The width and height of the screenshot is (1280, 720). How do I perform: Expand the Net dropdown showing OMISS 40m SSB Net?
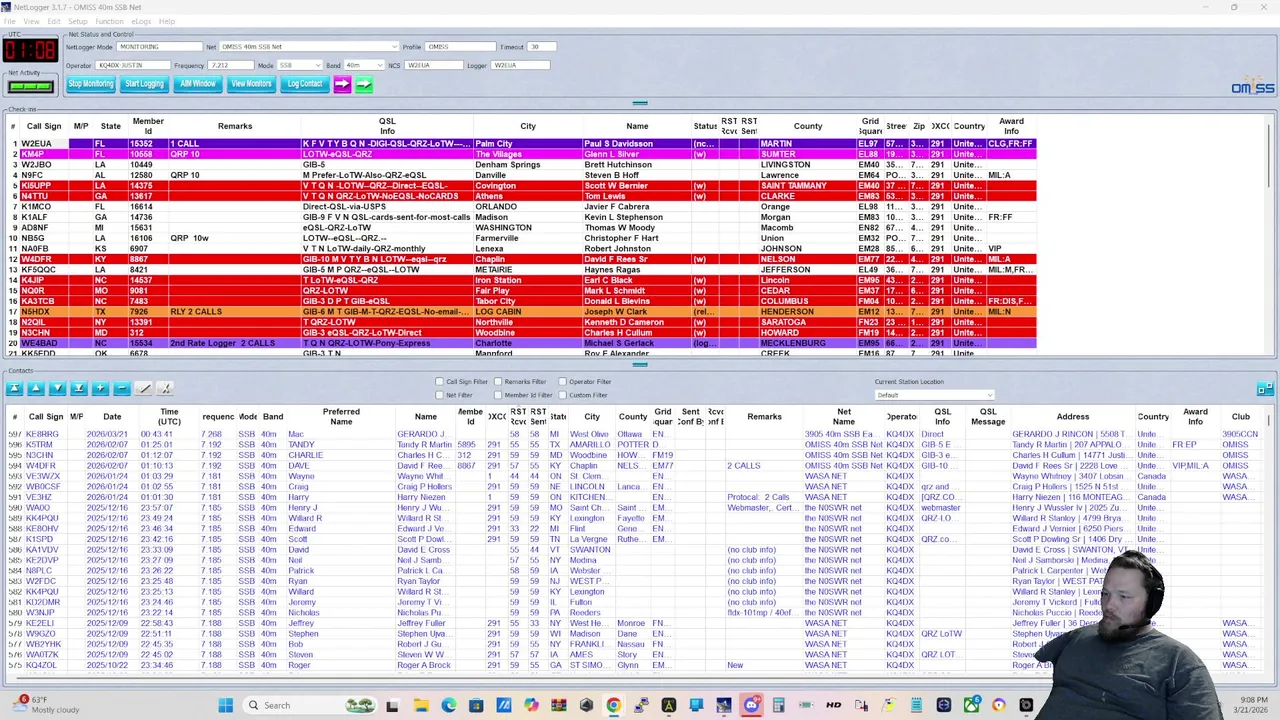tap(308, 47)
